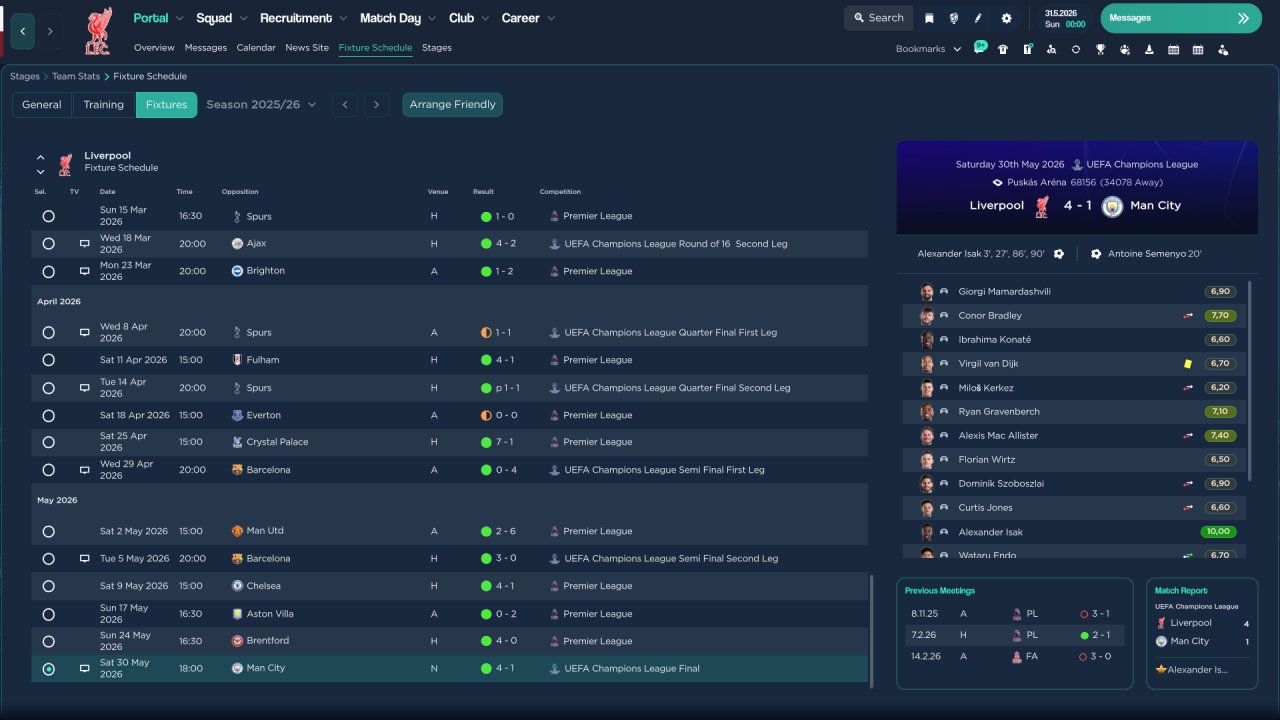Click the 7.2.26 previous meeting row

coord(1014,635)
